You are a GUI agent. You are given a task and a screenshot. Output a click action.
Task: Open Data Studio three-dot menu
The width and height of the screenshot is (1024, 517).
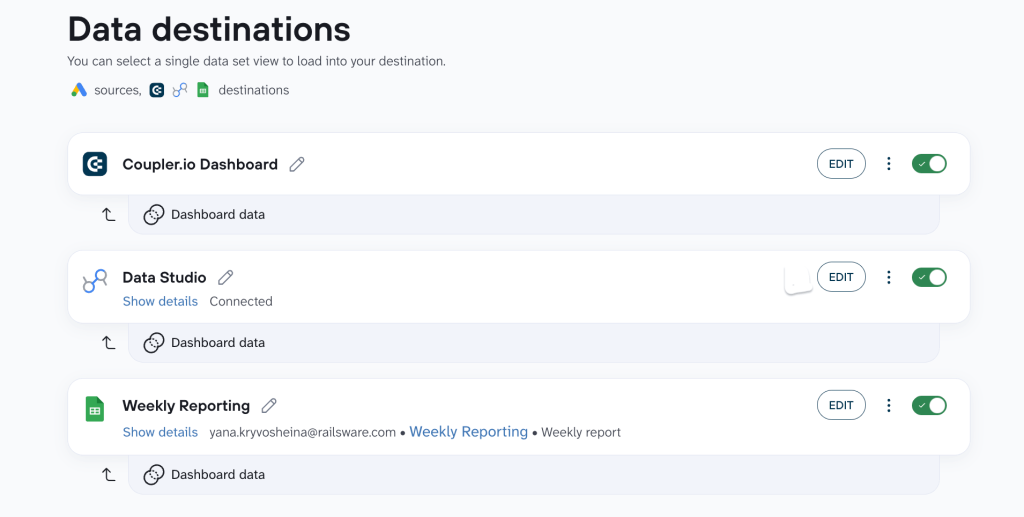pyautogui.click(x=888, y=277)
